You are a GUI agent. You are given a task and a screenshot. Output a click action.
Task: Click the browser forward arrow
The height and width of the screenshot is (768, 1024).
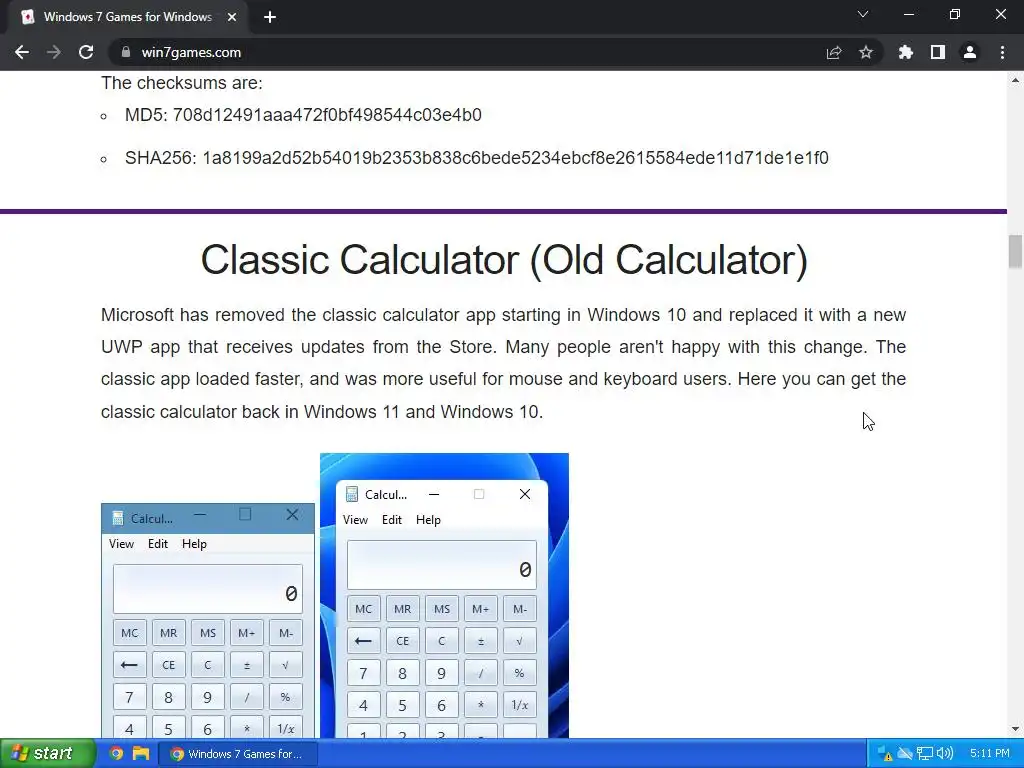click(54, 52)
